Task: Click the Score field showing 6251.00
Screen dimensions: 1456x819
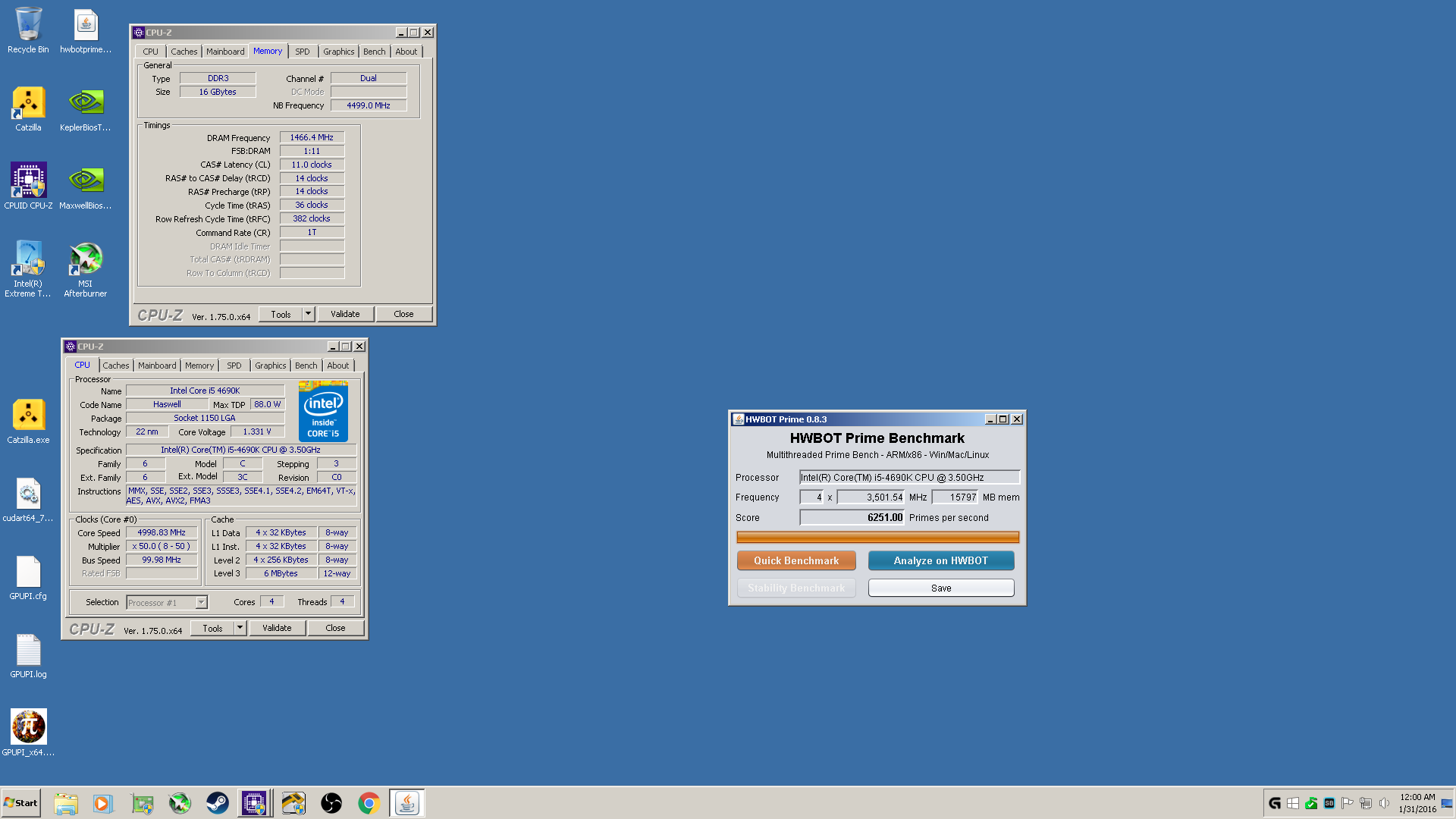Action: point(852,517)
